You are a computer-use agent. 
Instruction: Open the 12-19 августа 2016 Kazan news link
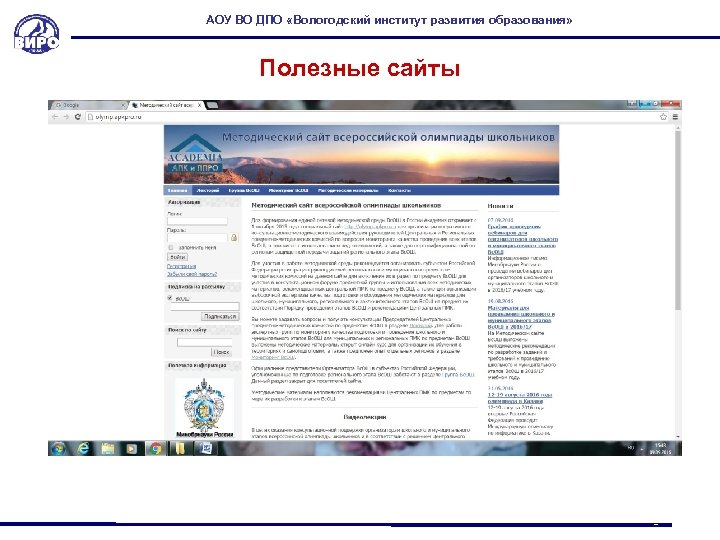point(519,398)
